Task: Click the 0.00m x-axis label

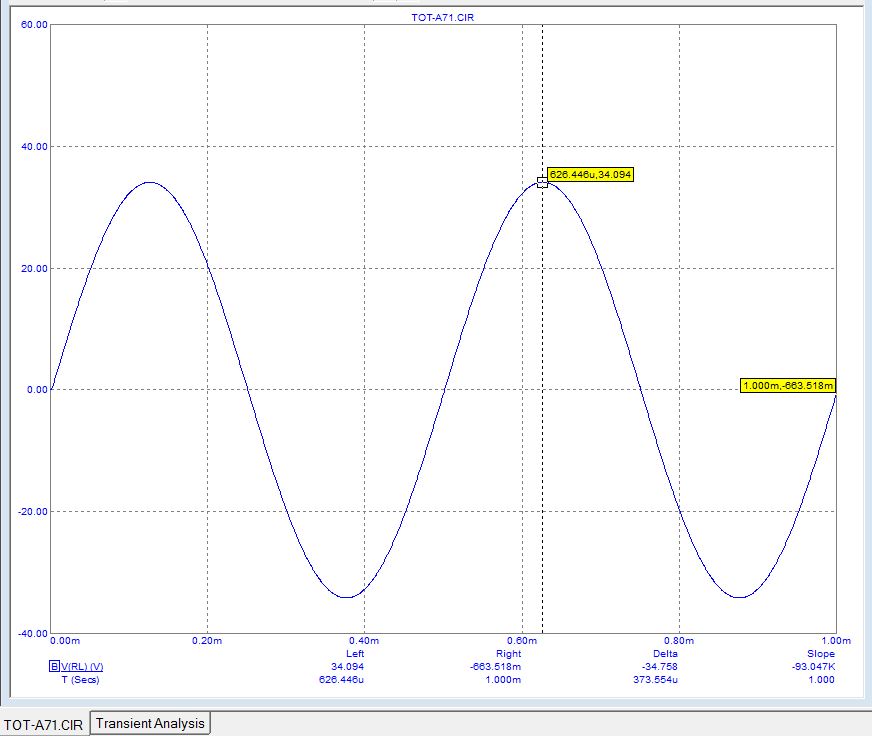Action: [x=65, y=641]
